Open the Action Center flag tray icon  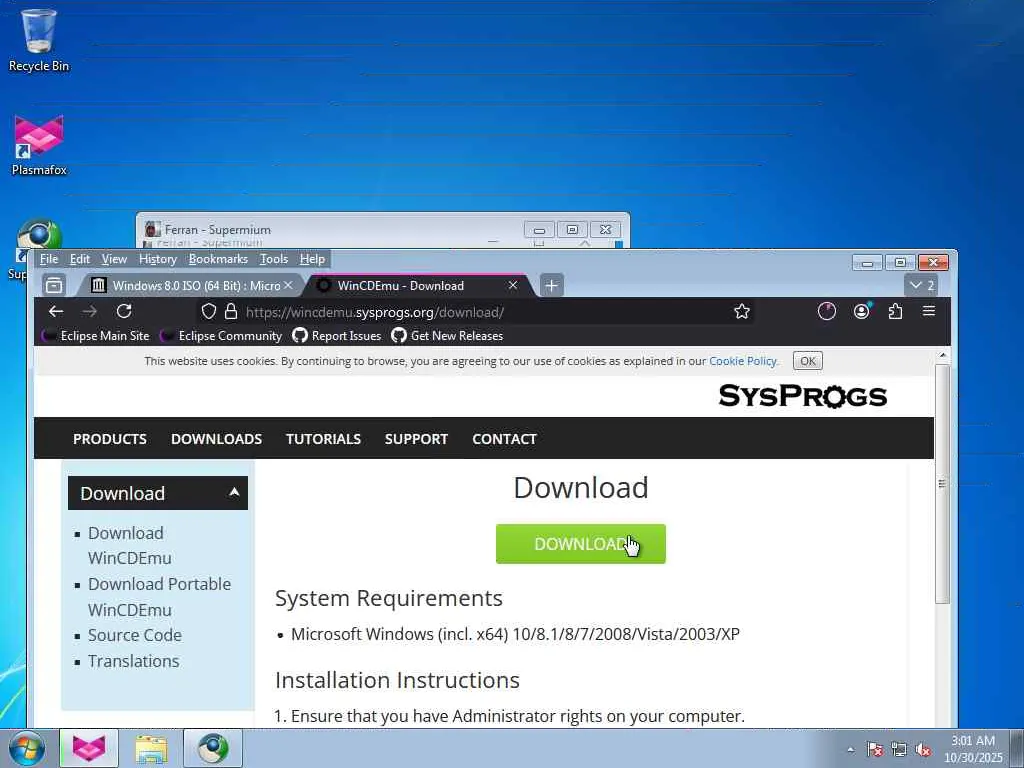[874, 750]
